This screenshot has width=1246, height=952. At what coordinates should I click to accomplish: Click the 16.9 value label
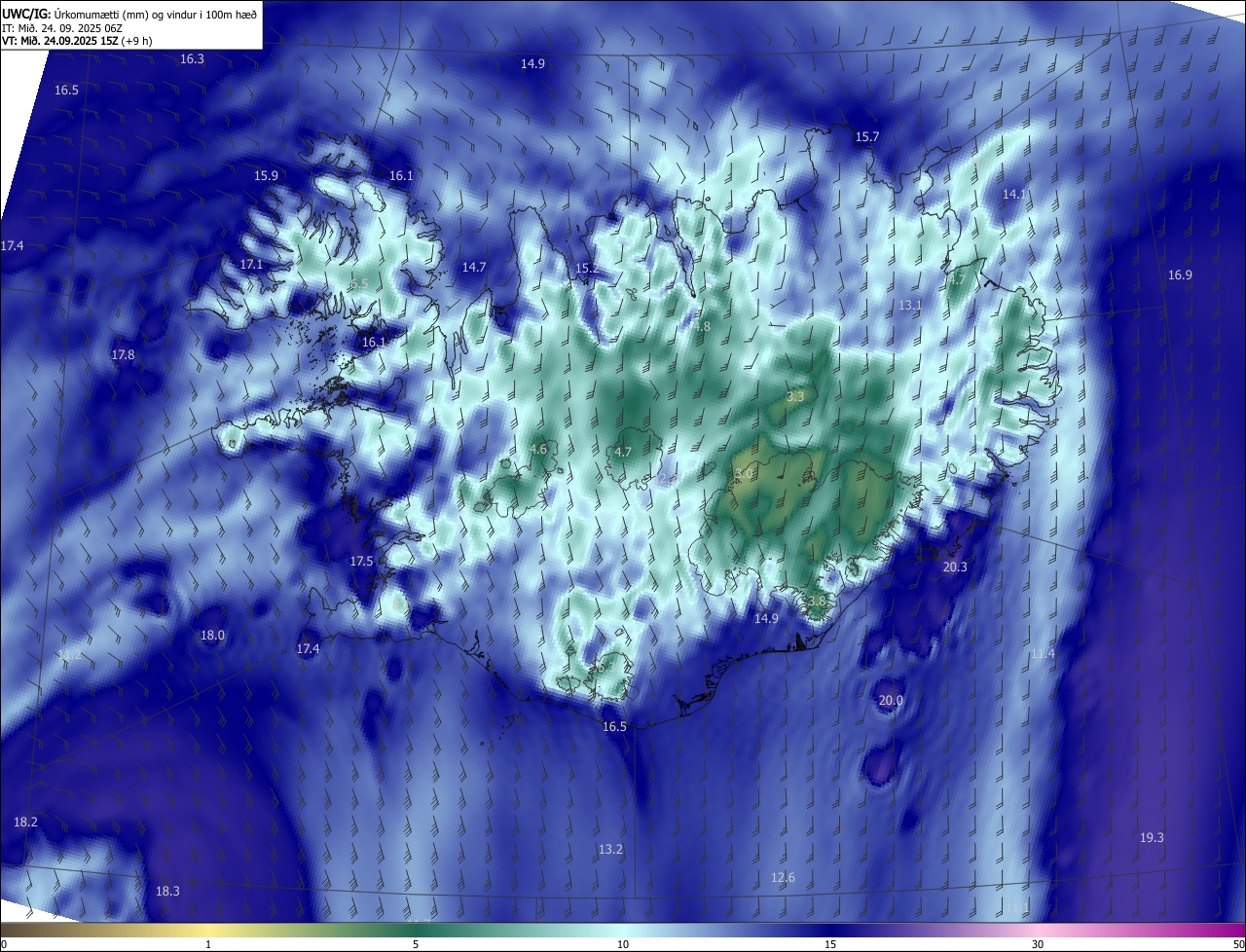pos(1180,275)
